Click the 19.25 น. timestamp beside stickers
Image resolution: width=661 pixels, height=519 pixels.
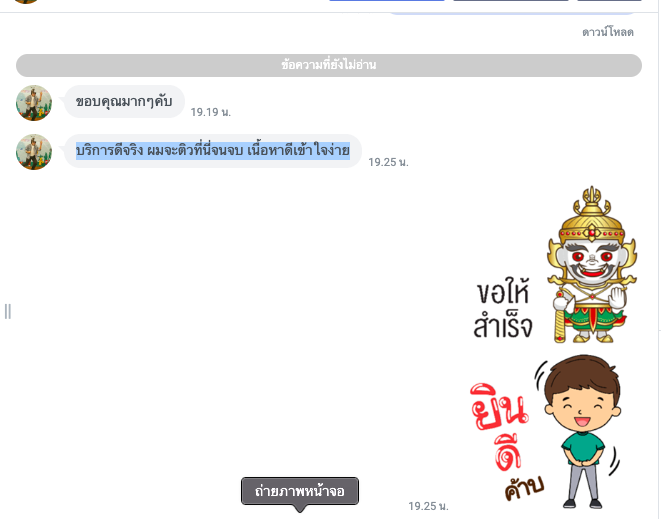(x=428, y=506)
